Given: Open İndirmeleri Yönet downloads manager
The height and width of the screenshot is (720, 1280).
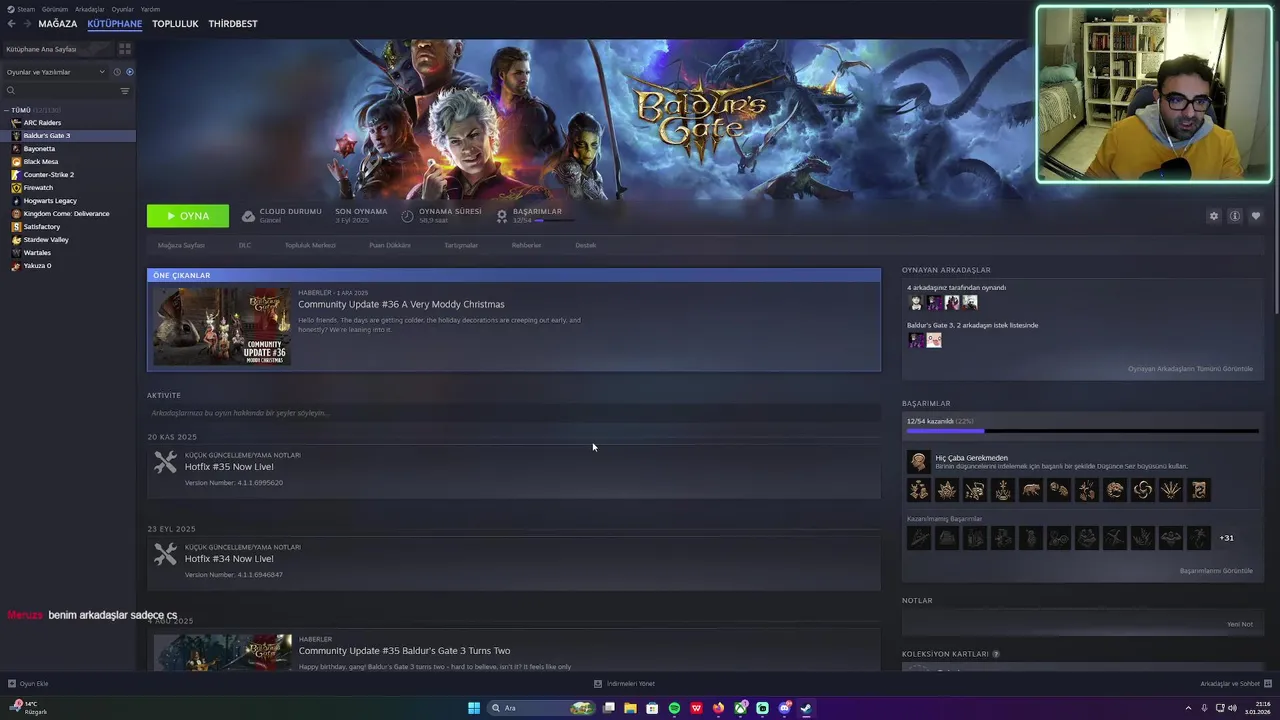Looking at the screenshot, I should (x=624, y=684).
